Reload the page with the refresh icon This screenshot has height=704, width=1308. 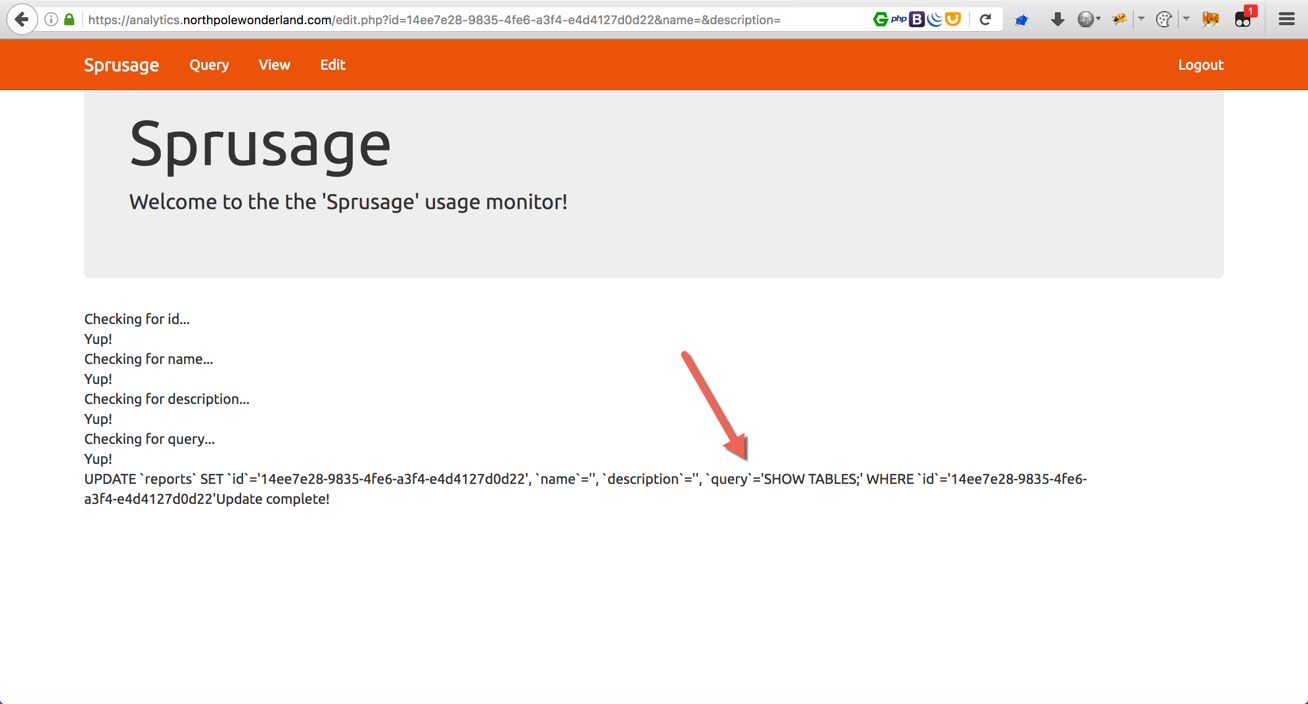click(985, 19)
